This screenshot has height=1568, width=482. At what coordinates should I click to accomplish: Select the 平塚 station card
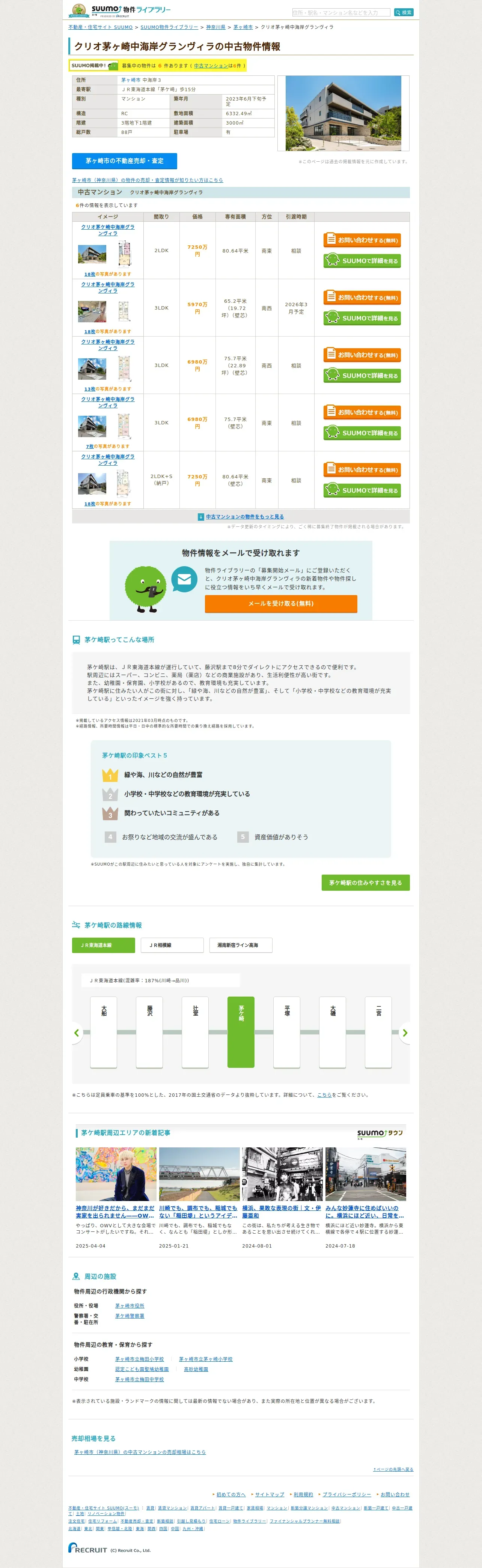point(287,1032)
